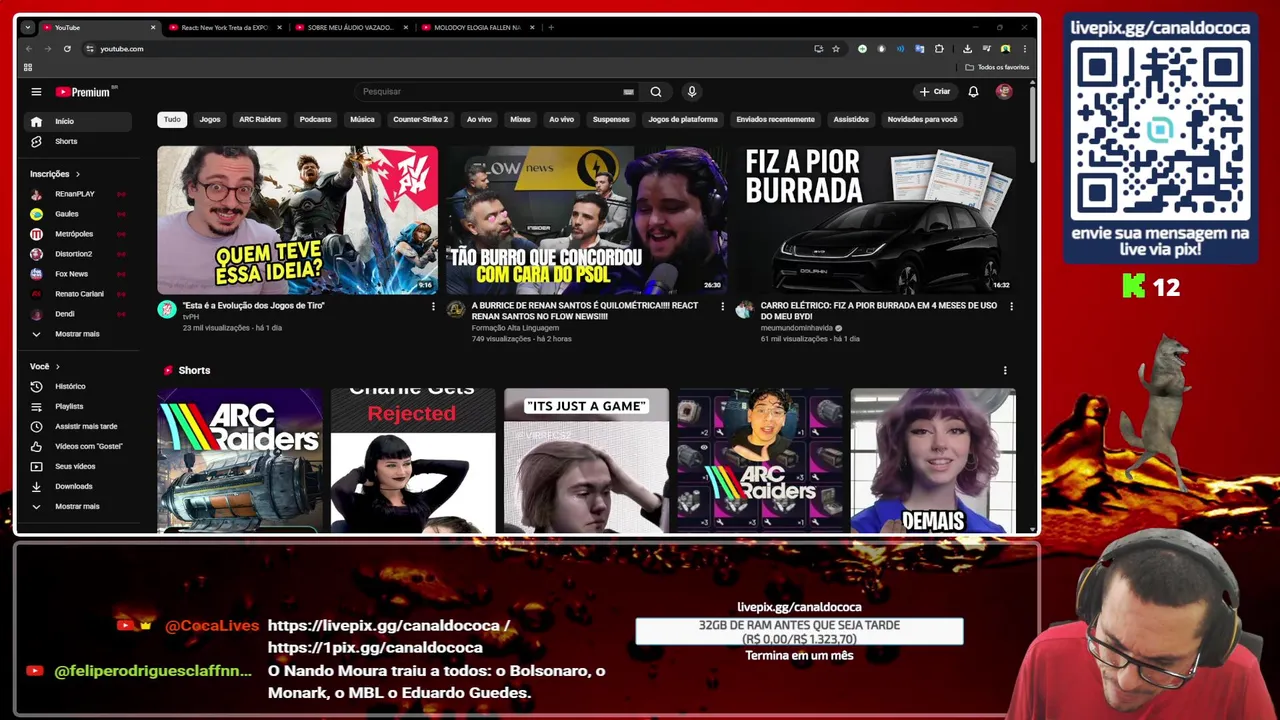
Task: Open a new browser tab
Action: pos(551,28)
